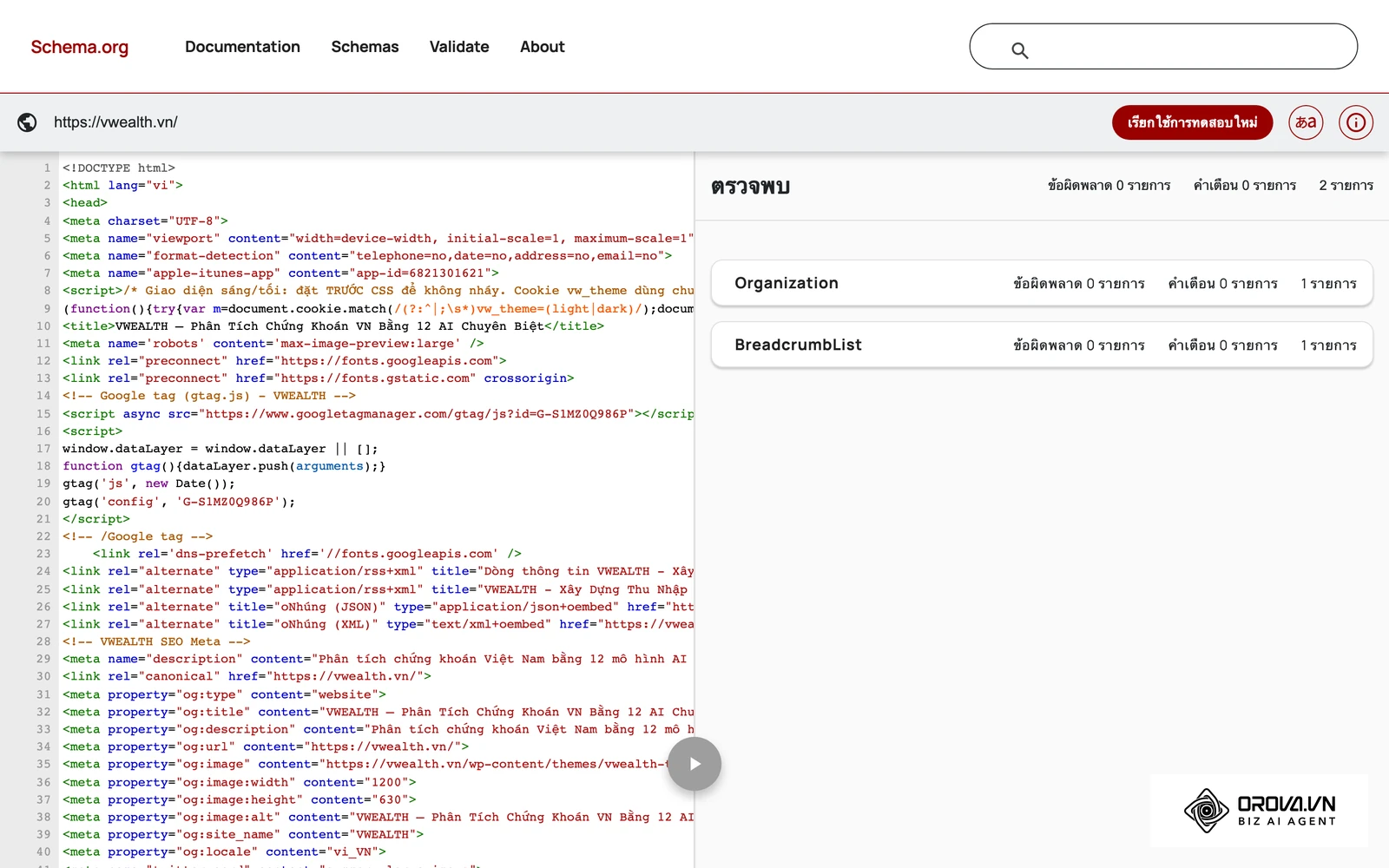Viewport: 1389px width, 868px height.
Task: Click the search magnifier icon
Action: tap(1020, 51)
